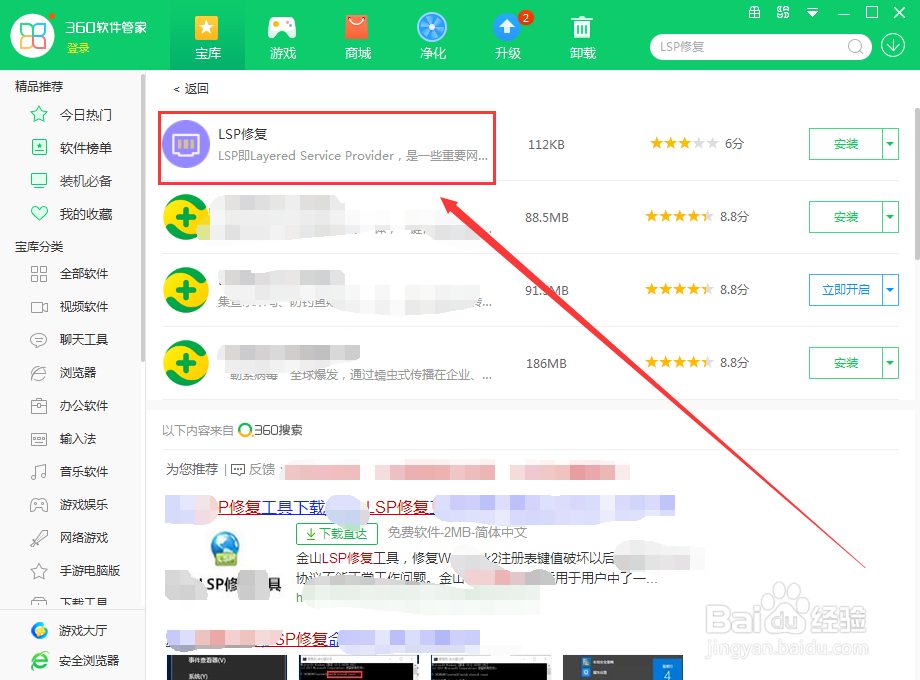Viewport: 920px width, 680px height.
Task: Click the 游戏娱乐 gamepad icon
Action: click(x=39, y=505)
